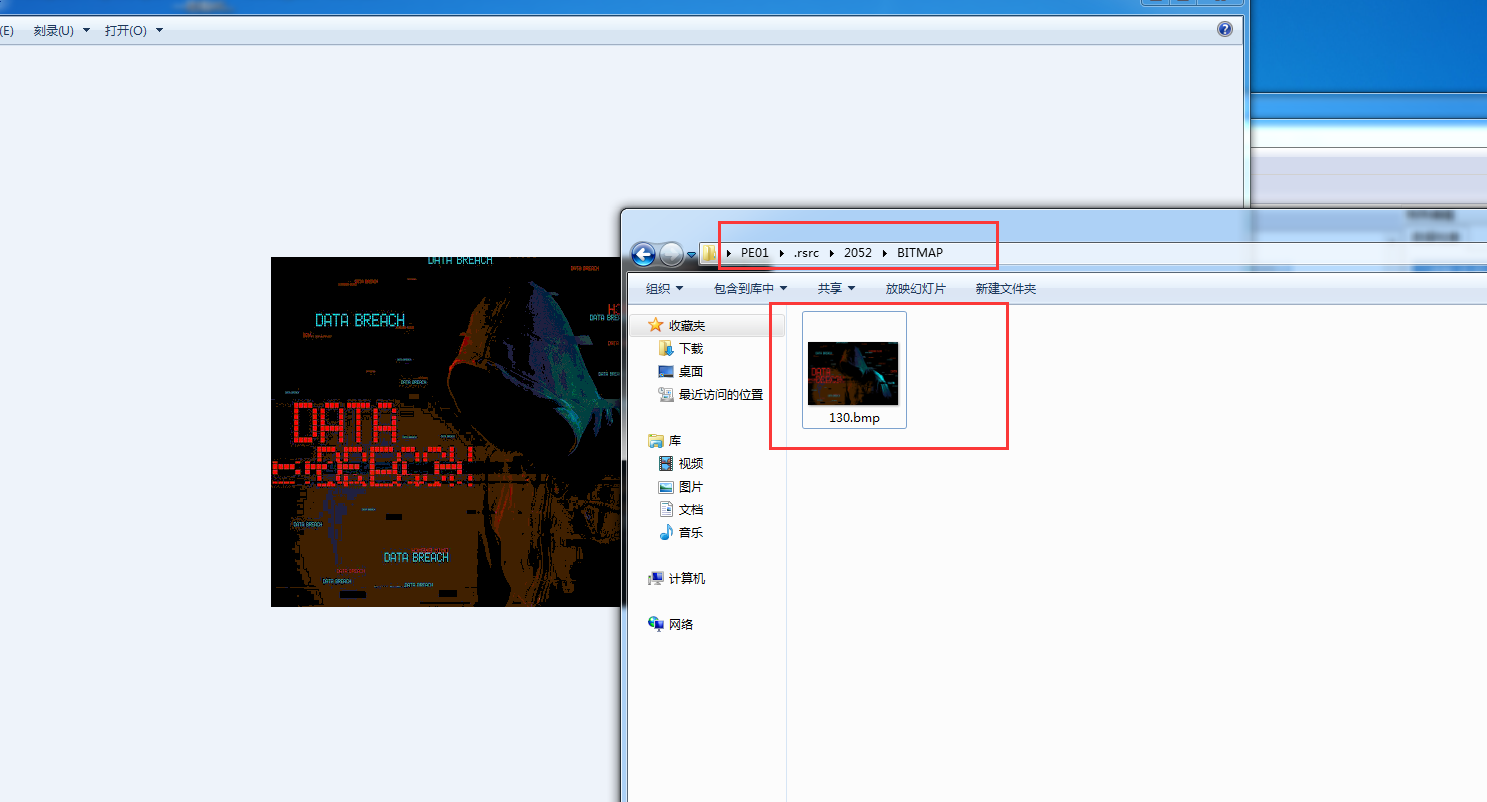Click the 新建文件夹 button
1487x802 pixels.
1005,288
